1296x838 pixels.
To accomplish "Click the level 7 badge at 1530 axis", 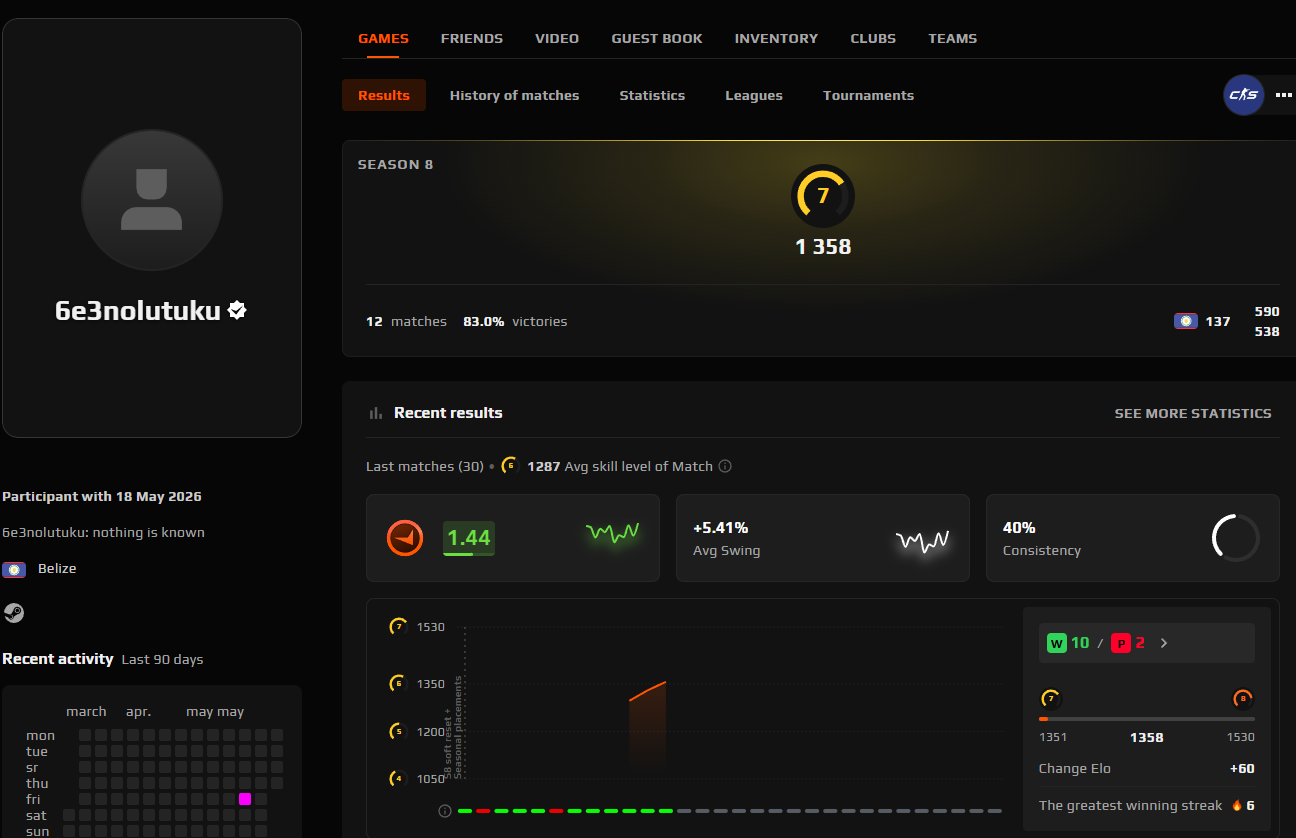I will (x=398, y=627).
